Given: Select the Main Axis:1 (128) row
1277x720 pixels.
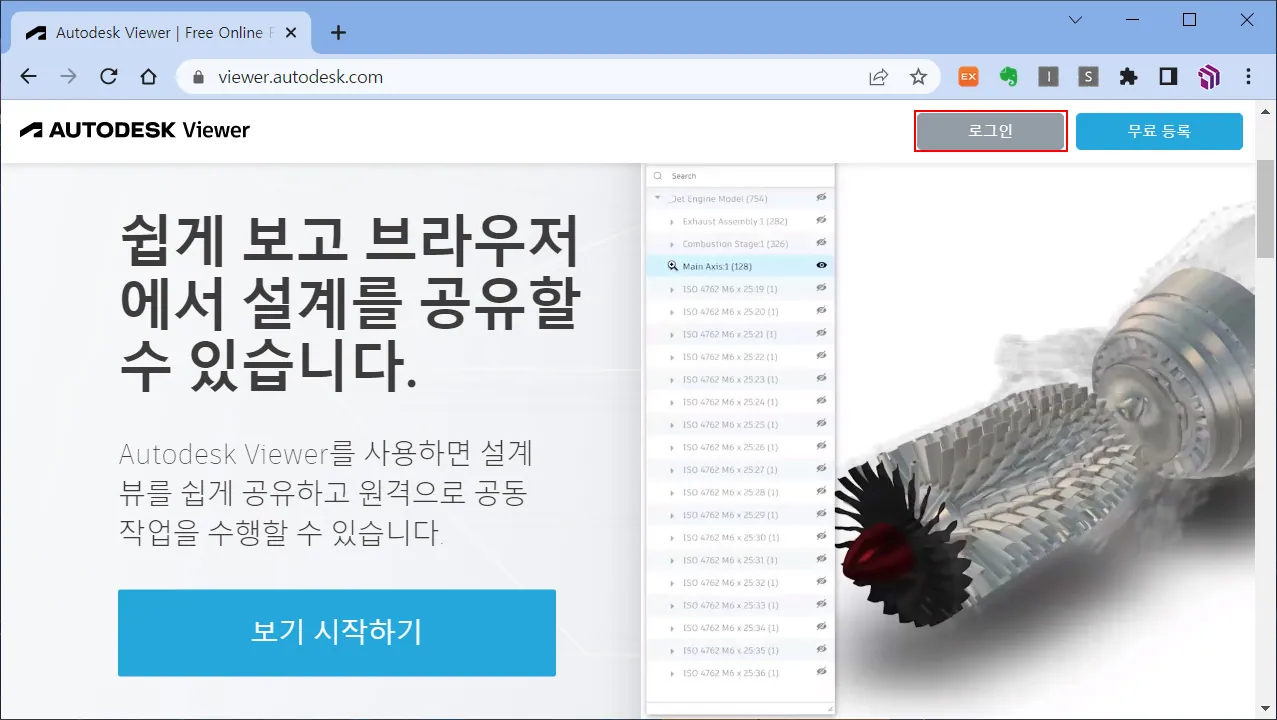Looking at the screenshot, I should 740,266.
